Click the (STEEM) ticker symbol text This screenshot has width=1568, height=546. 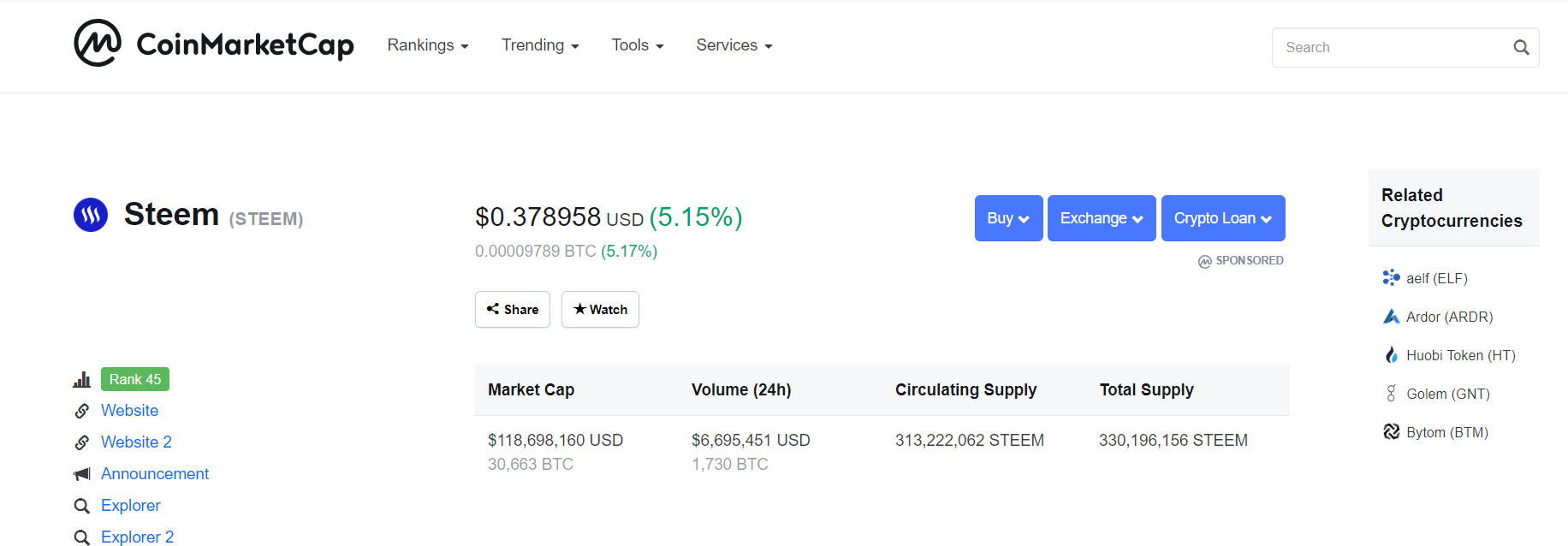266,219
